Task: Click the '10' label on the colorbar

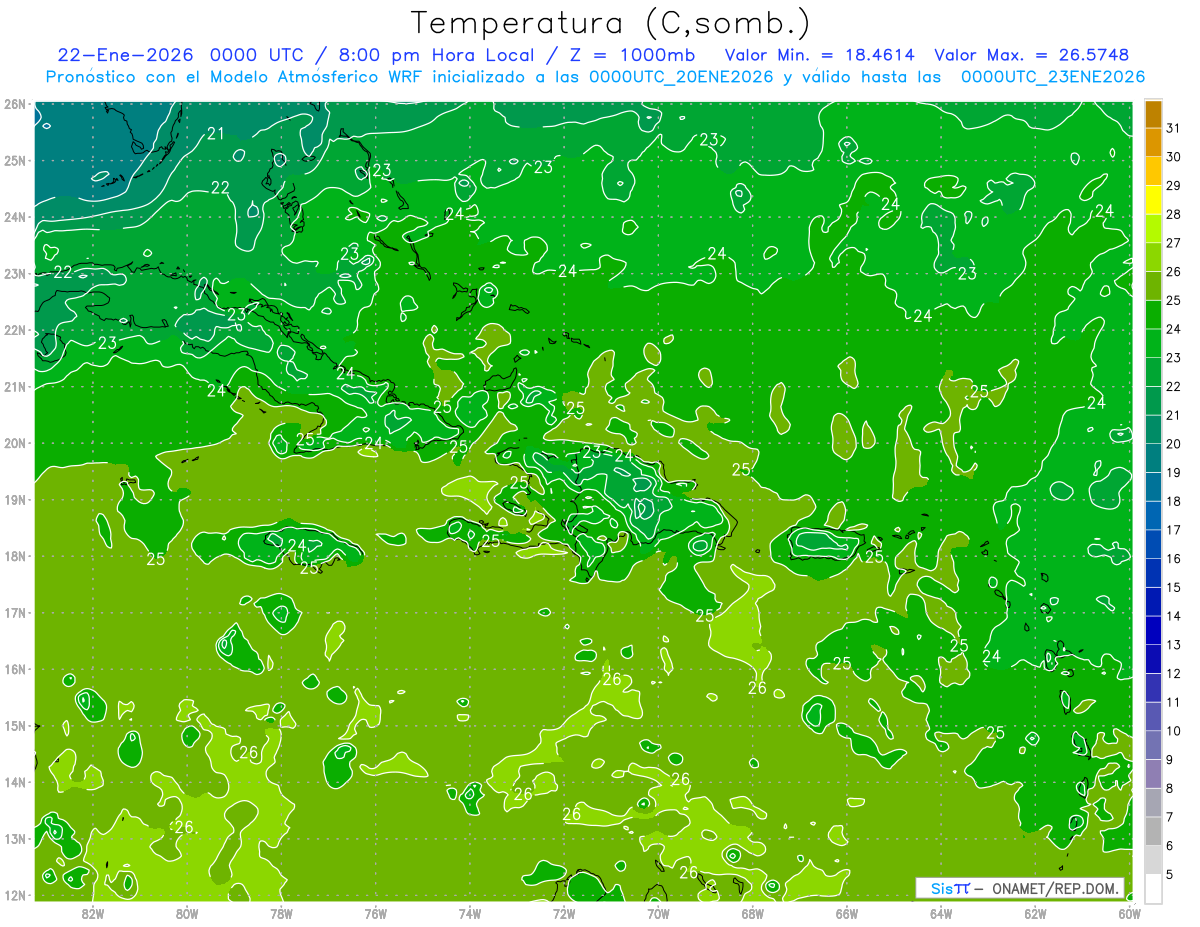Action: pyautogui.click(x=1173, y=730)
